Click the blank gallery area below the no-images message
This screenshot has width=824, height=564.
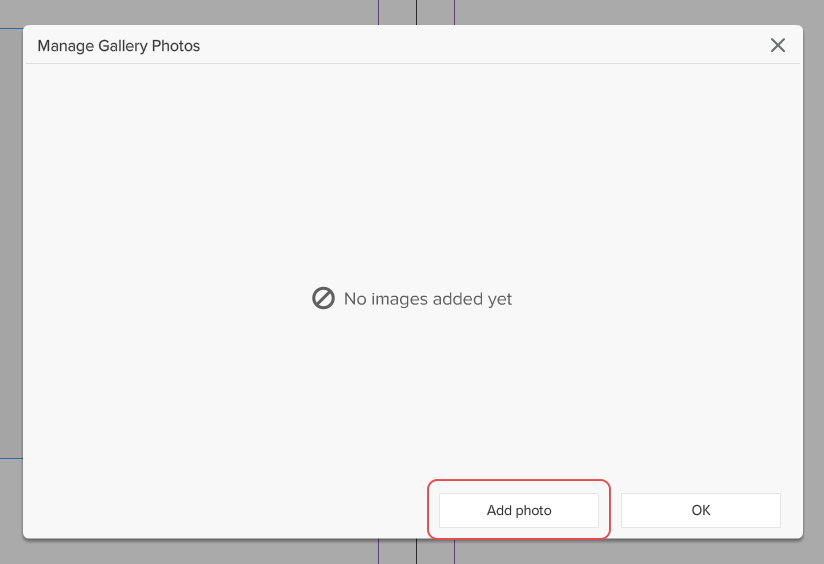[412, 400]
